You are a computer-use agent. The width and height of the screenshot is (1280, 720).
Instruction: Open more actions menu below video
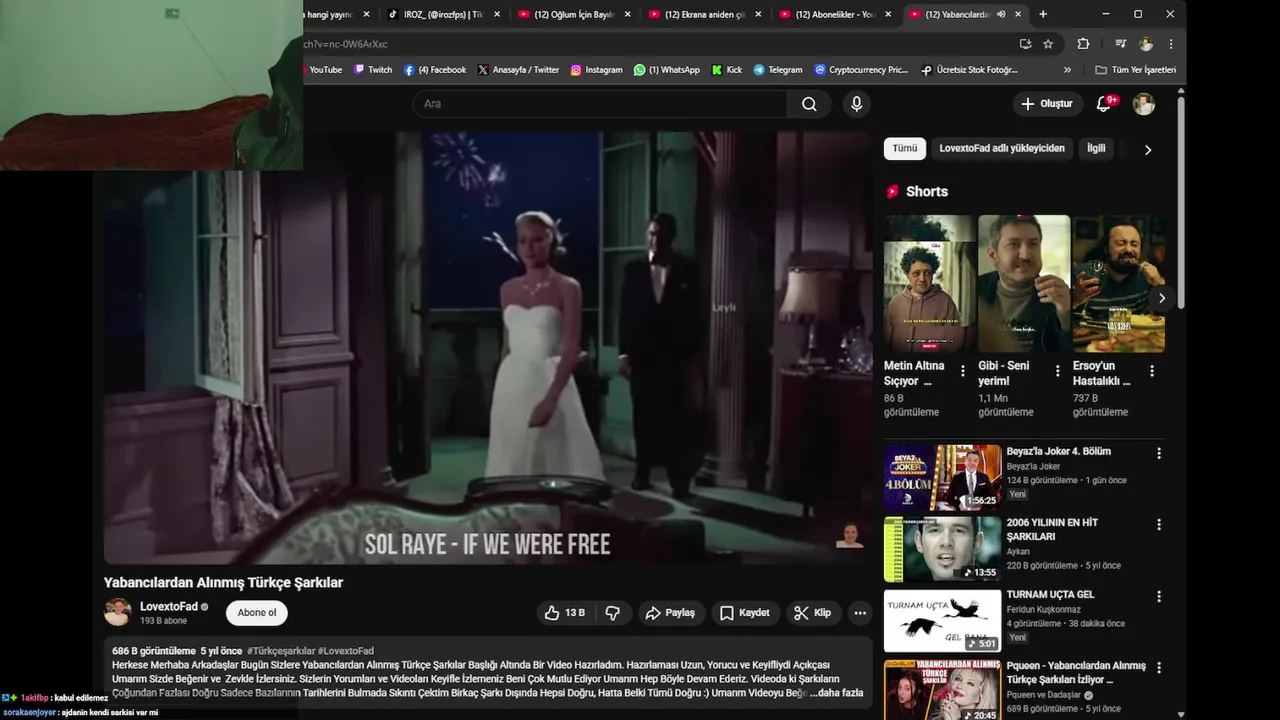[x=860, y=613]
